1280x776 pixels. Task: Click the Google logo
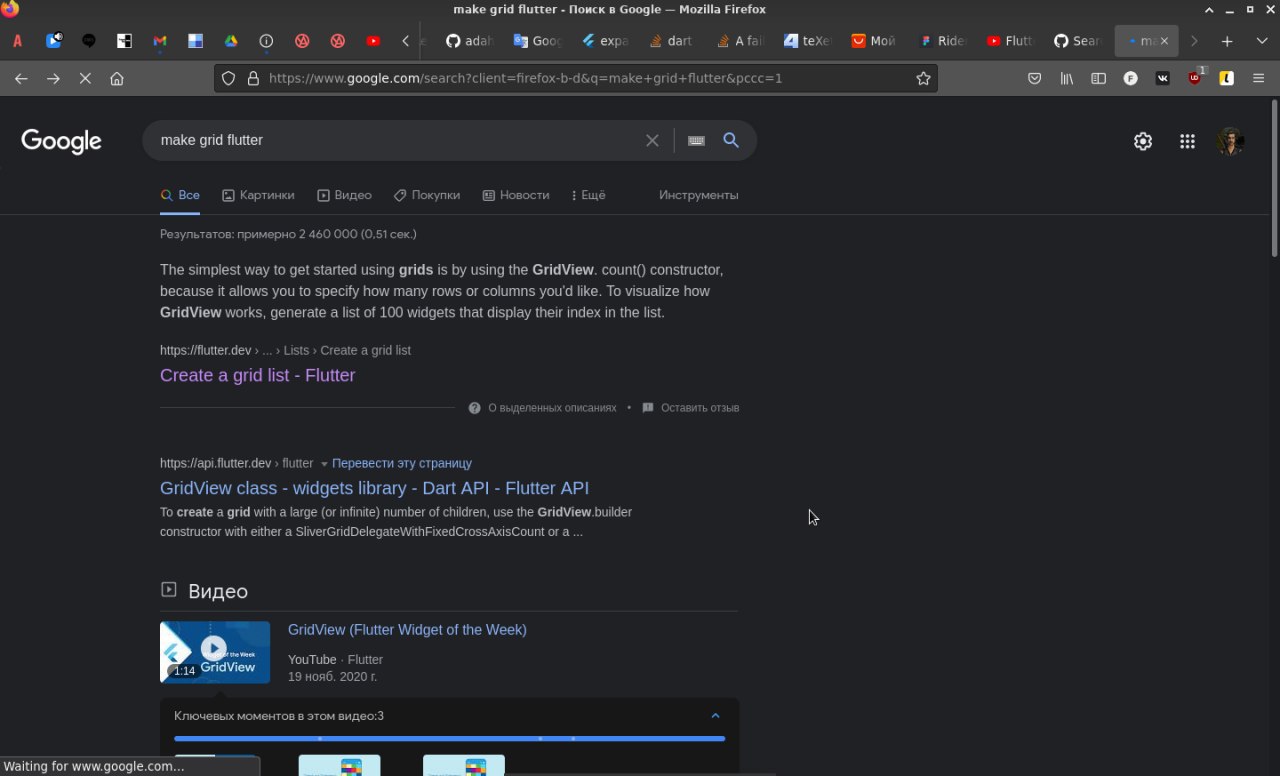[x=61, y=141]
